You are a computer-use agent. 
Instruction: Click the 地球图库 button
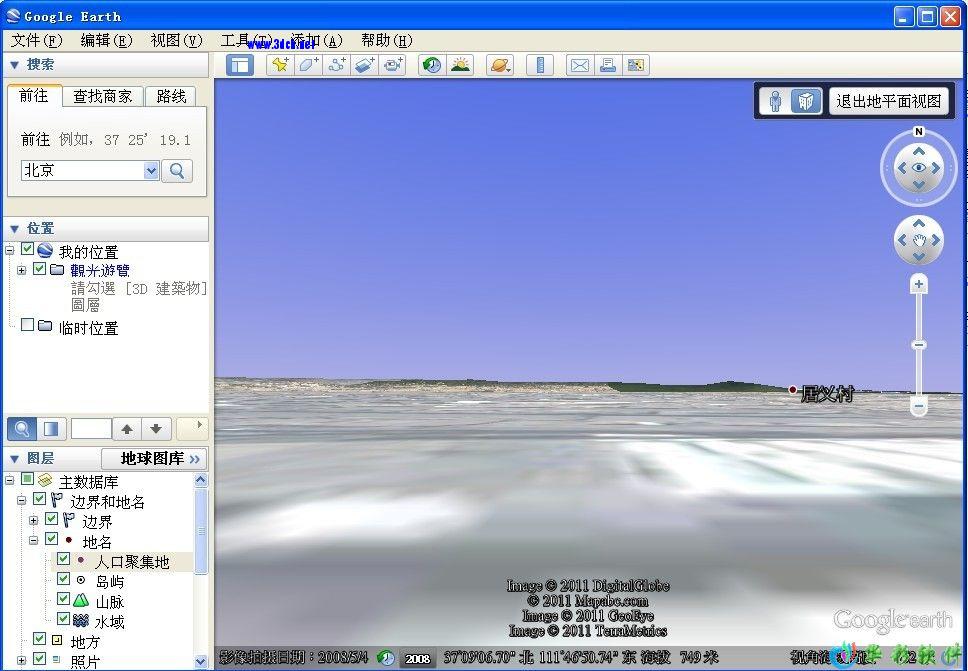point(159,458)
